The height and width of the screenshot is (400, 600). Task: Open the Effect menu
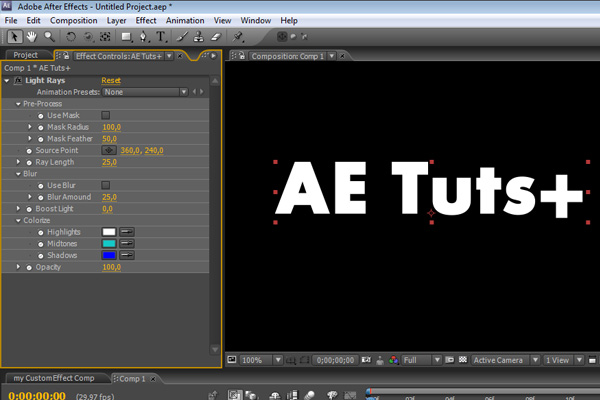146,20
